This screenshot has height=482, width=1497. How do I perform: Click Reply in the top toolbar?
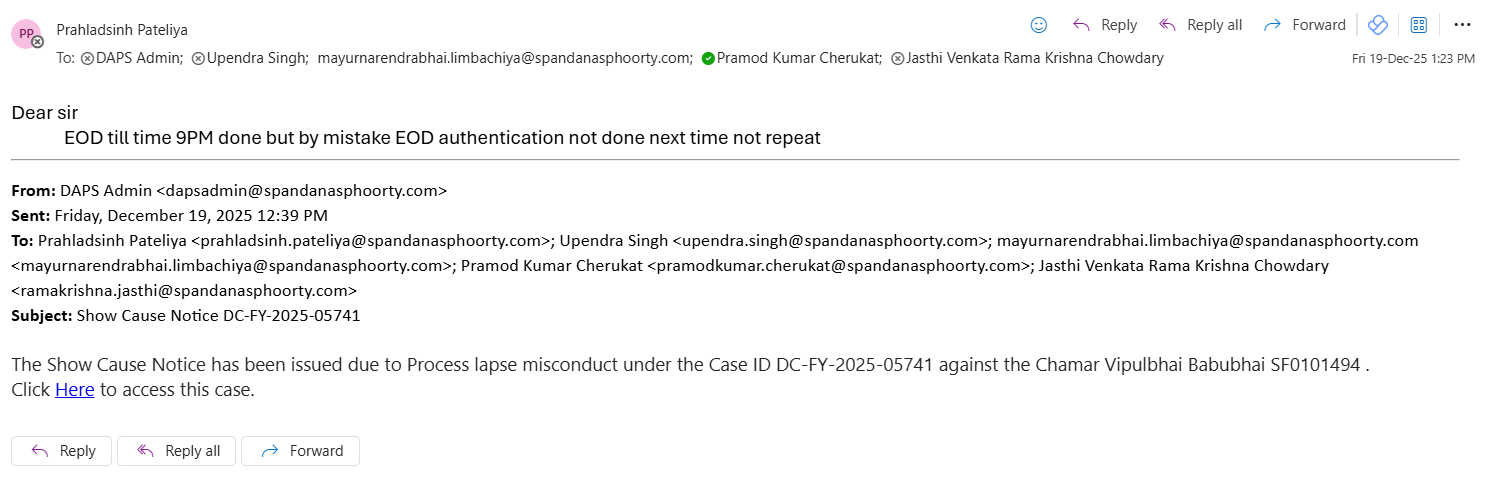point(1105,25)
